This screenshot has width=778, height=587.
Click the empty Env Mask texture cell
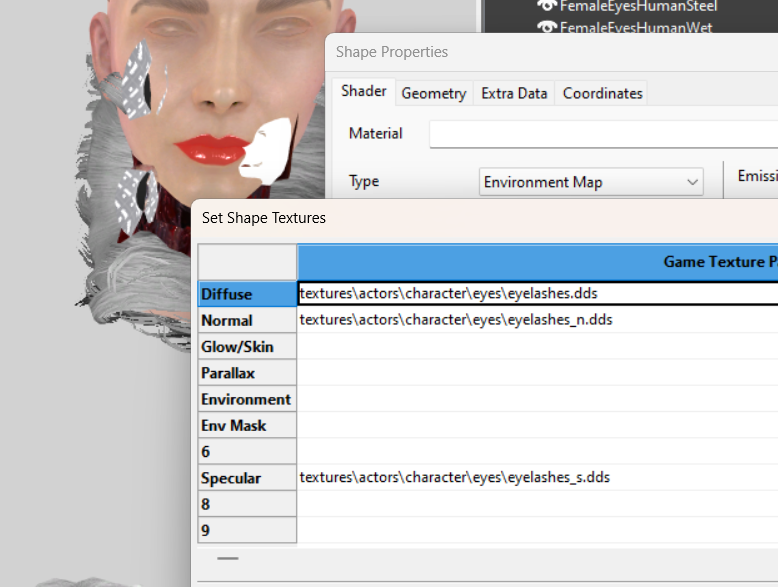tap(538, 425)
